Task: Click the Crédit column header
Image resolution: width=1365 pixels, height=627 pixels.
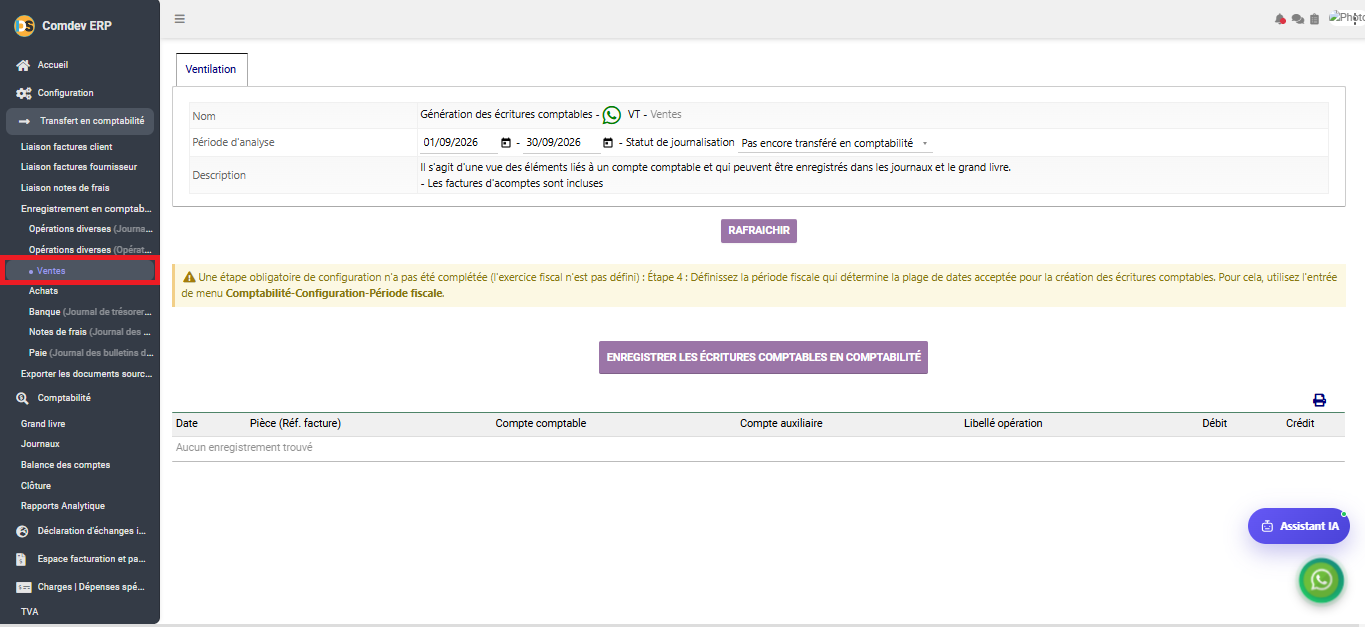Action: [x=1300, y=424]
